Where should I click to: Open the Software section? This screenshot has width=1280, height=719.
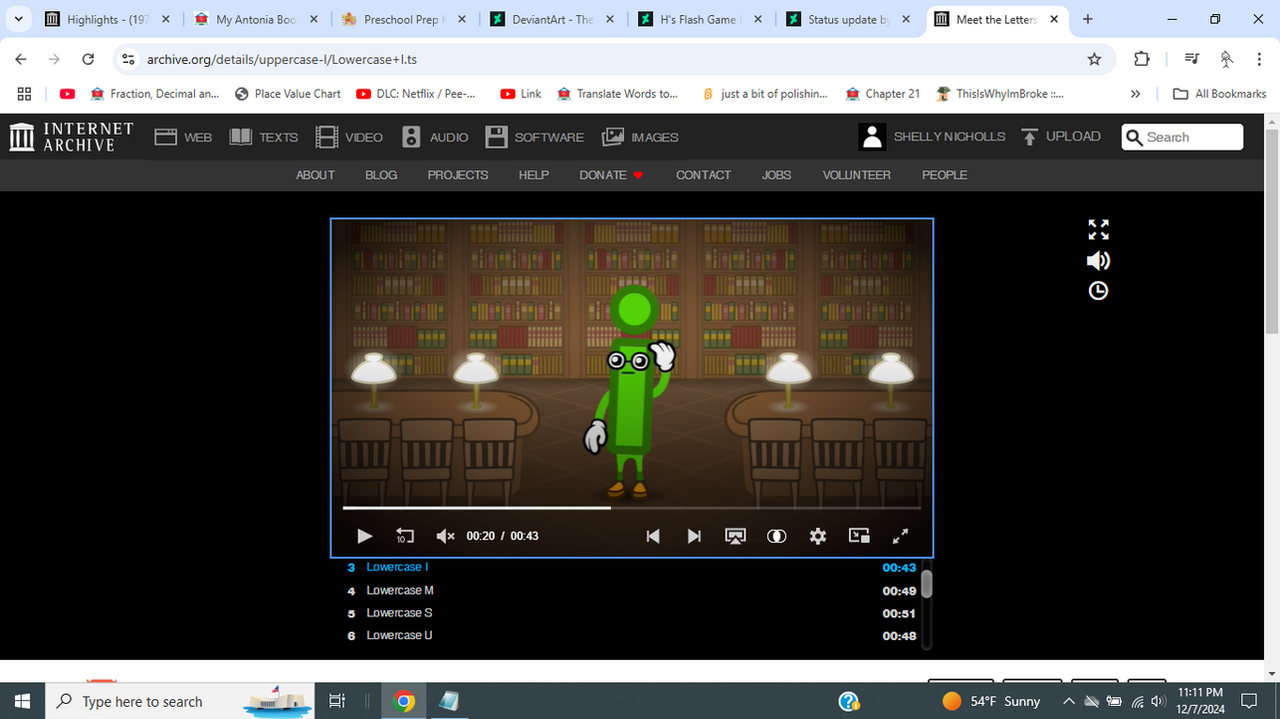point(535,137)
